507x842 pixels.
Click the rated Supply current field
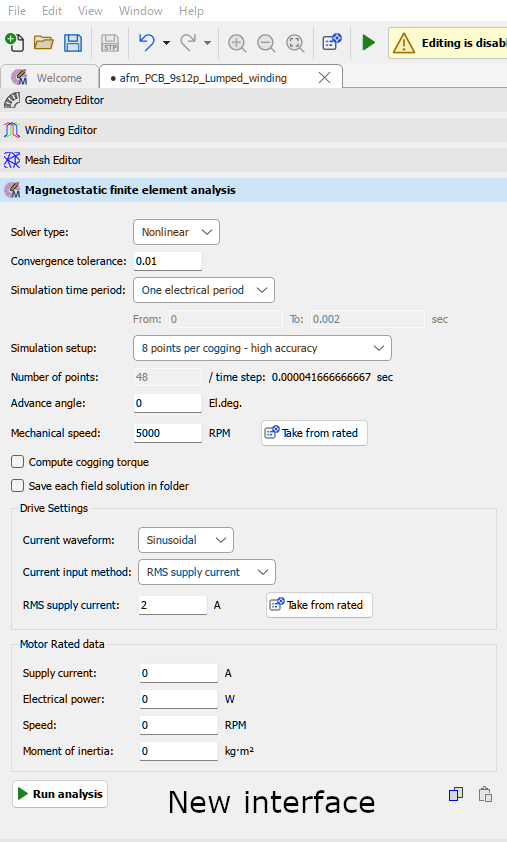[179, 673]
